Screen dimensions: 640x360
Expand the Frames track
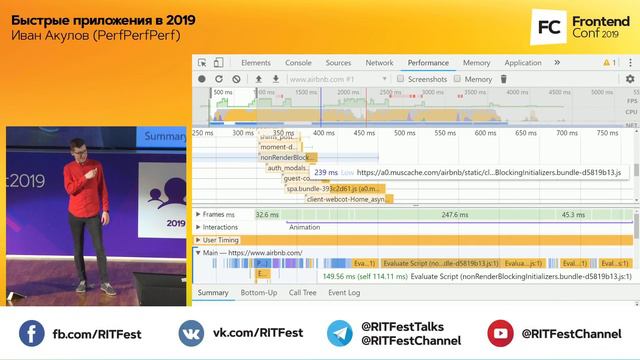point(198,214)
